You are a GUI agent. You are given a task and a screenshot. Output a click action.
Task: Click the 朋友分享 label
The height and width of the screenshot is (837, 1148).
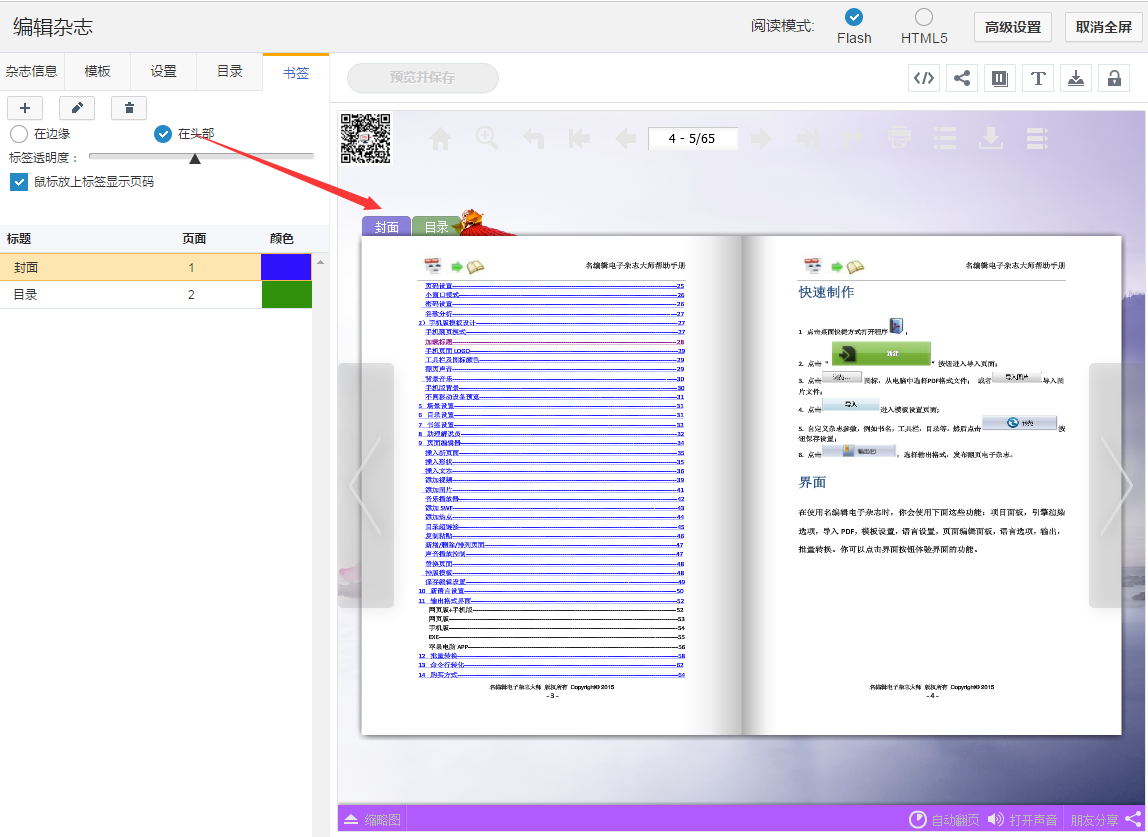[x=1095, y=819]
